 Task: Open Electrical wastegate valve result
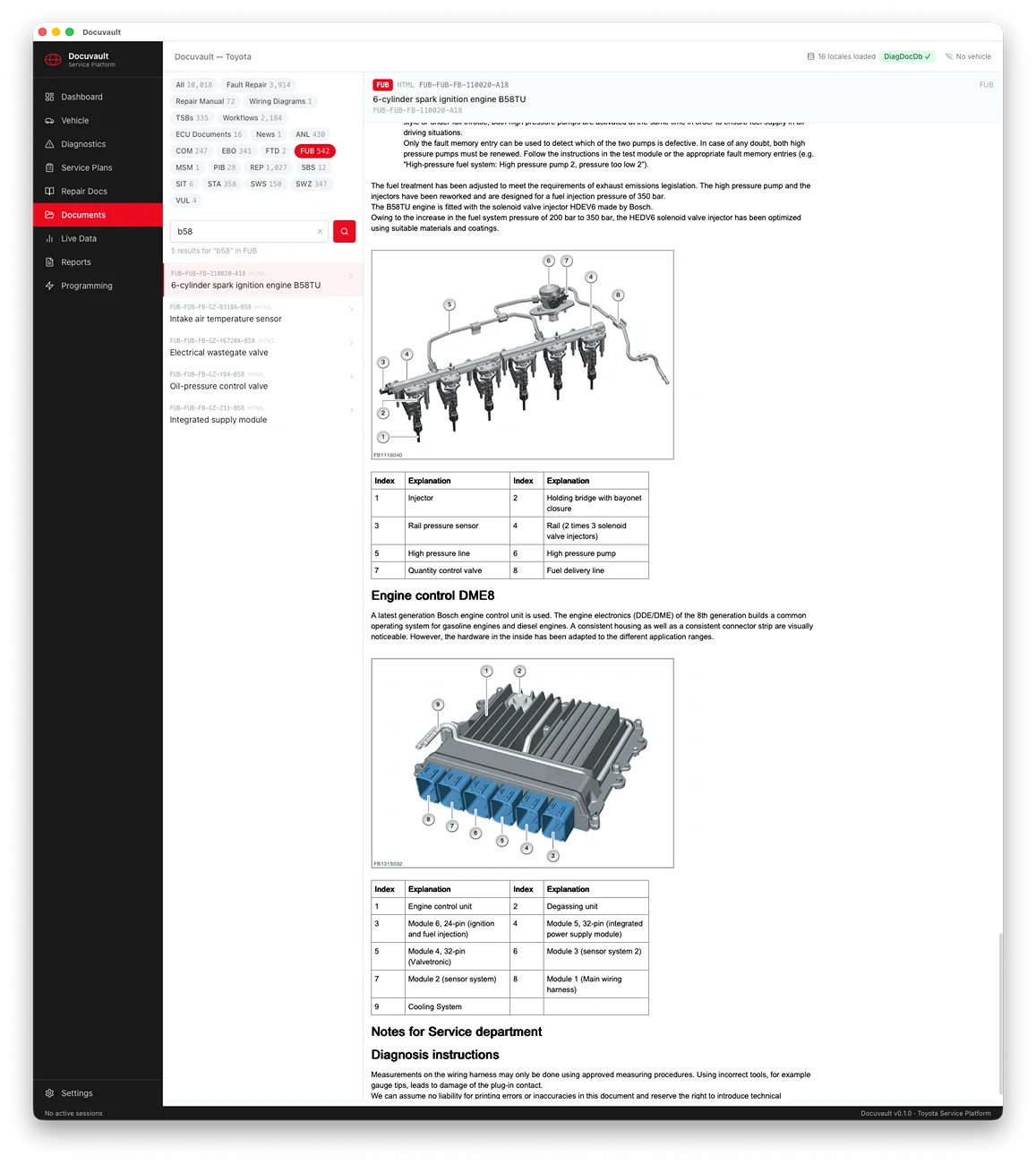263,347
